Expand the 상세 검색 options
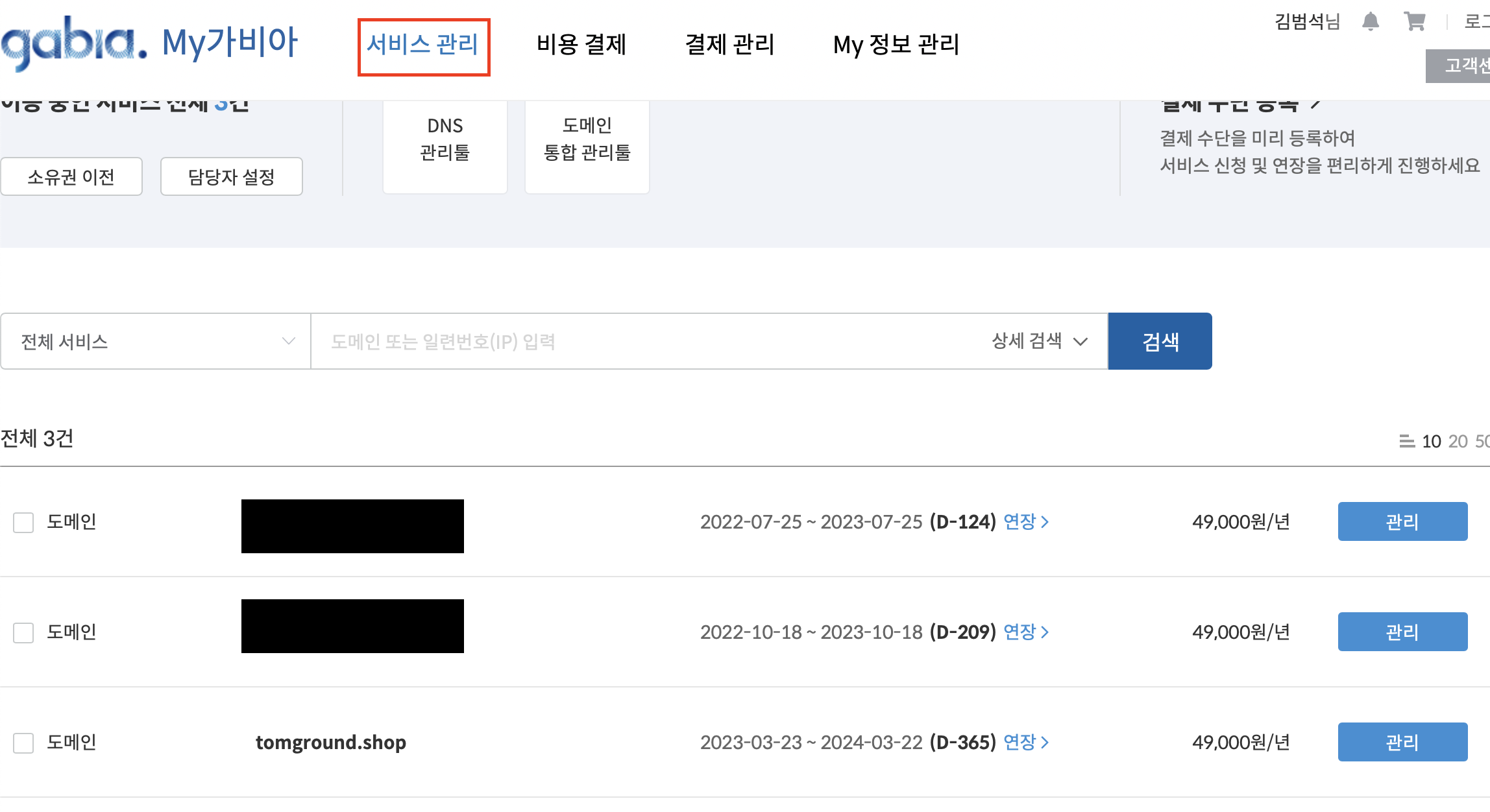Viewport: 1490px width, 812px height. pyautogui.click(x=1039, y=341)
